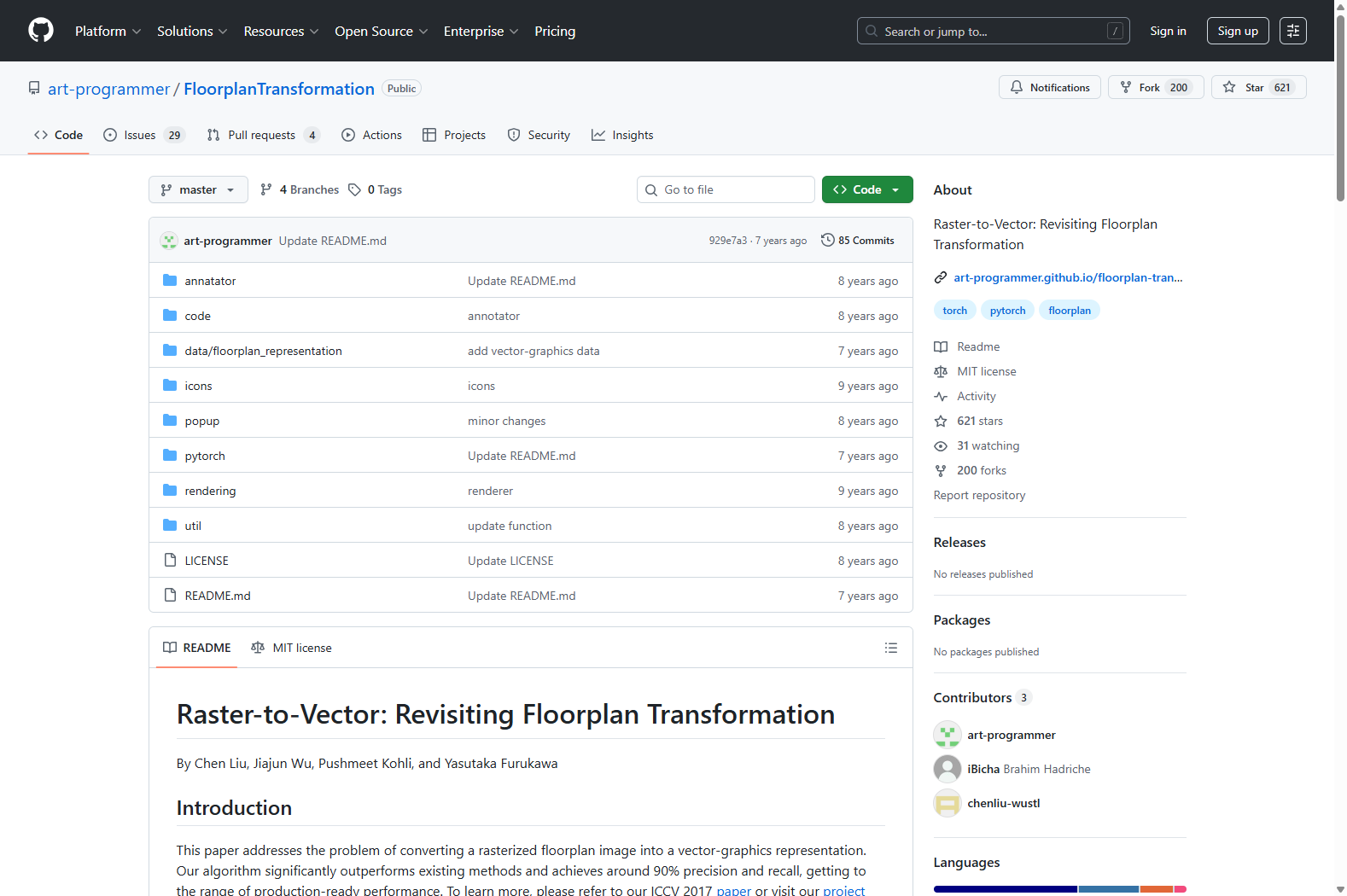Click the branch icon beside 4 Branches

click(266, 189)
